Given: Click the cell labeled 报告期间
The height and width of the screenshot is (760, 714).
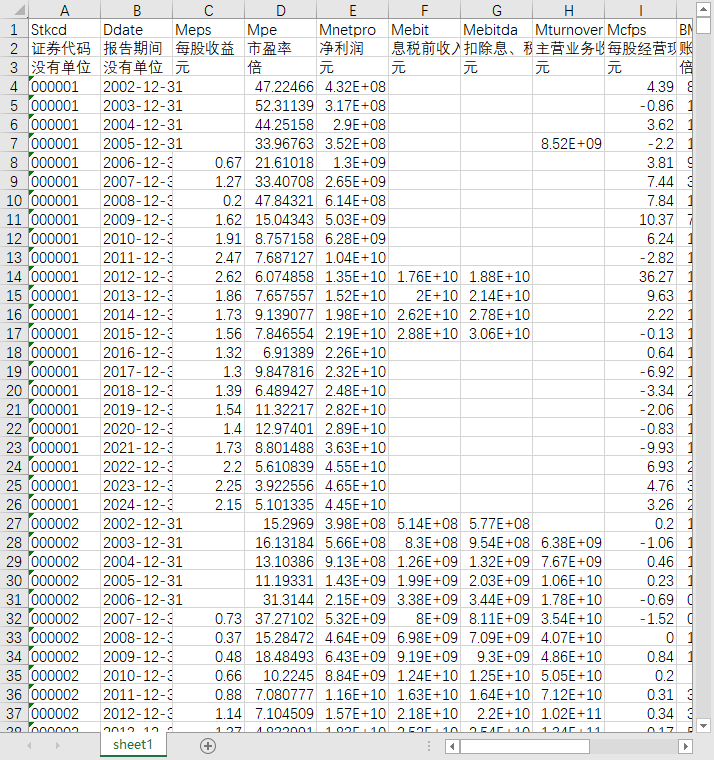Looking at the screenshot, I should tap(137, 48).
